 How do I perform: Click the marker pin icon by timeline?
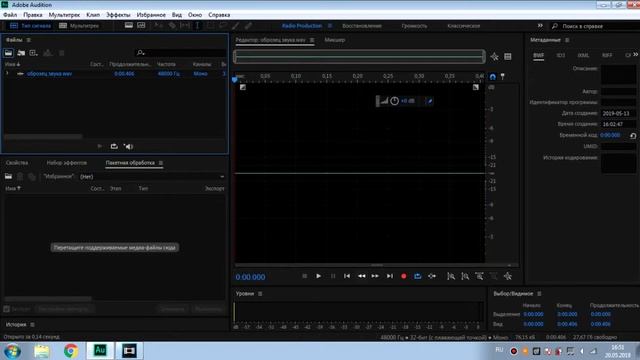point(502,77)
